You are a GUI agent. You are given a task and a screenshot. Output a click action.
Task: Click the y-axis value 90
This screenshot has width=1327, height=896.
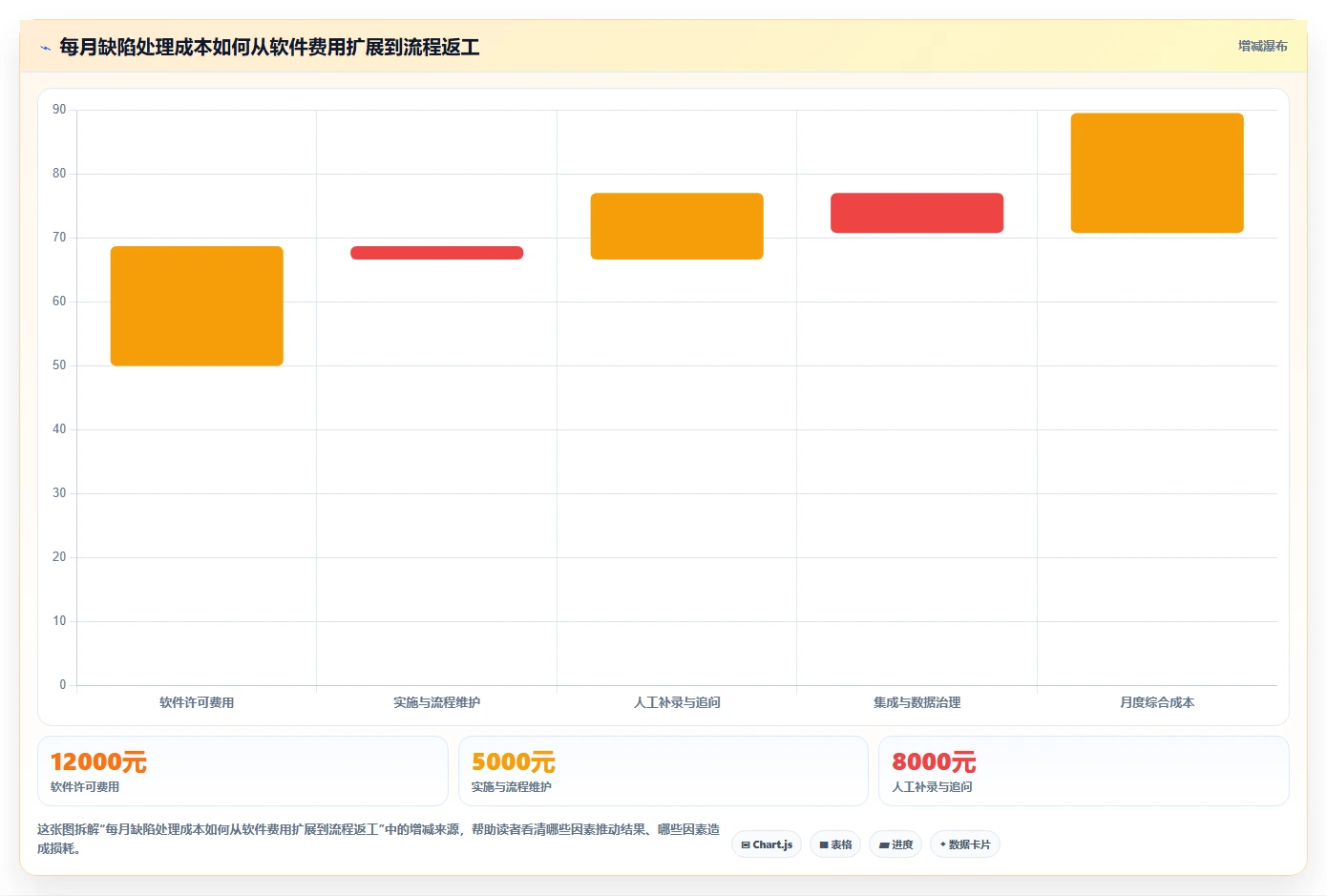(x=59, y=110)
